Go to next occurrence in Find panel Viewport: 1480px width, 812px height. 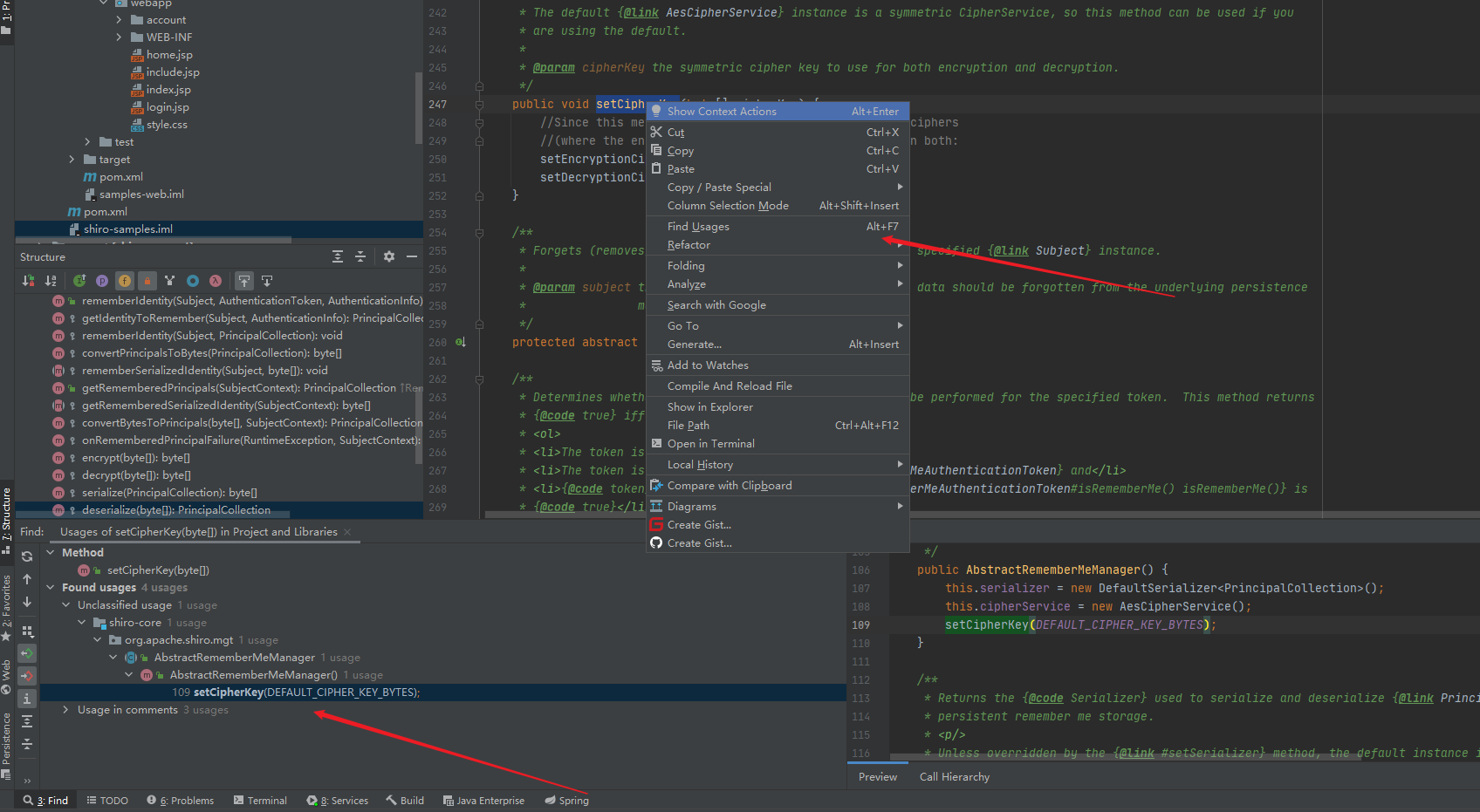(27, 602)
